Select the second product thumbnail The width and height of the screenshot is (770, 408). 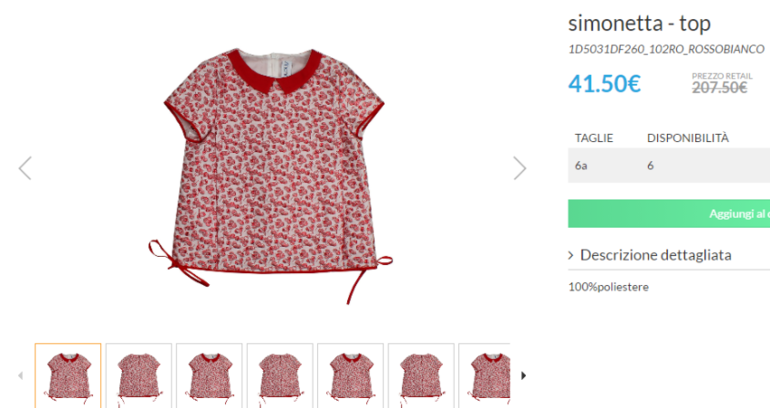139,376
